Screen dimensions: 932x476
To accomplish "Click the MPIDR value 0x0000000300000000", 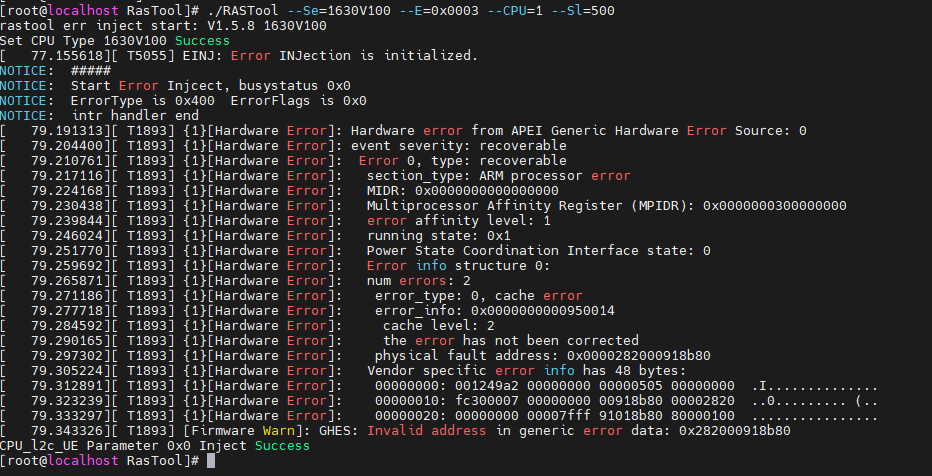I will 774,205.
